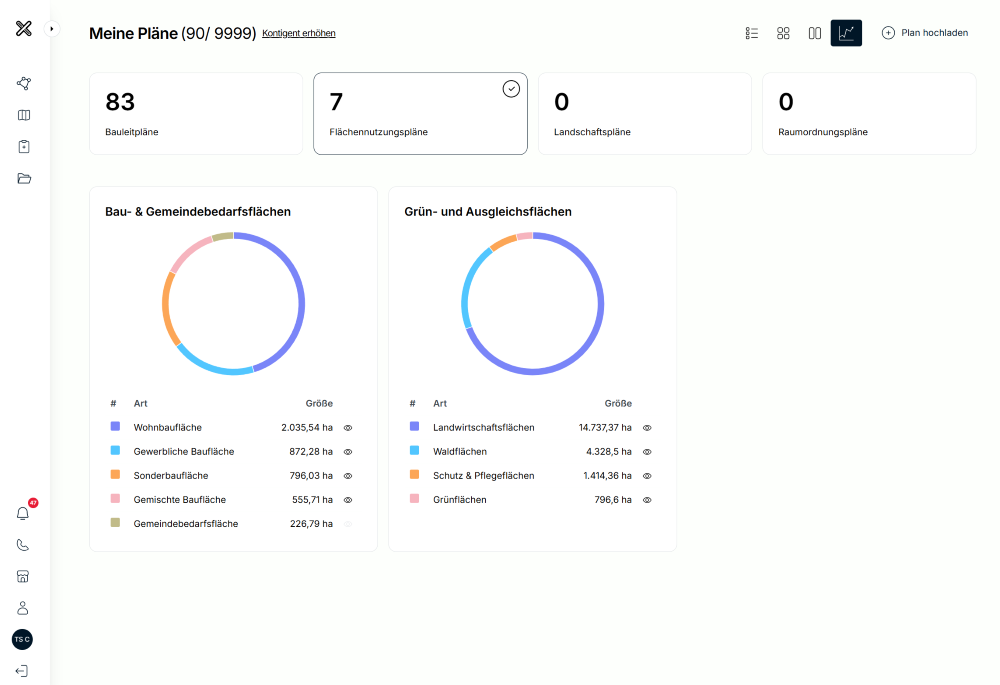The width and height of the screenshot is (1000, 685).
Task: Open the phone contact icon
Action: pyautogui.click(x=23, y=545)
